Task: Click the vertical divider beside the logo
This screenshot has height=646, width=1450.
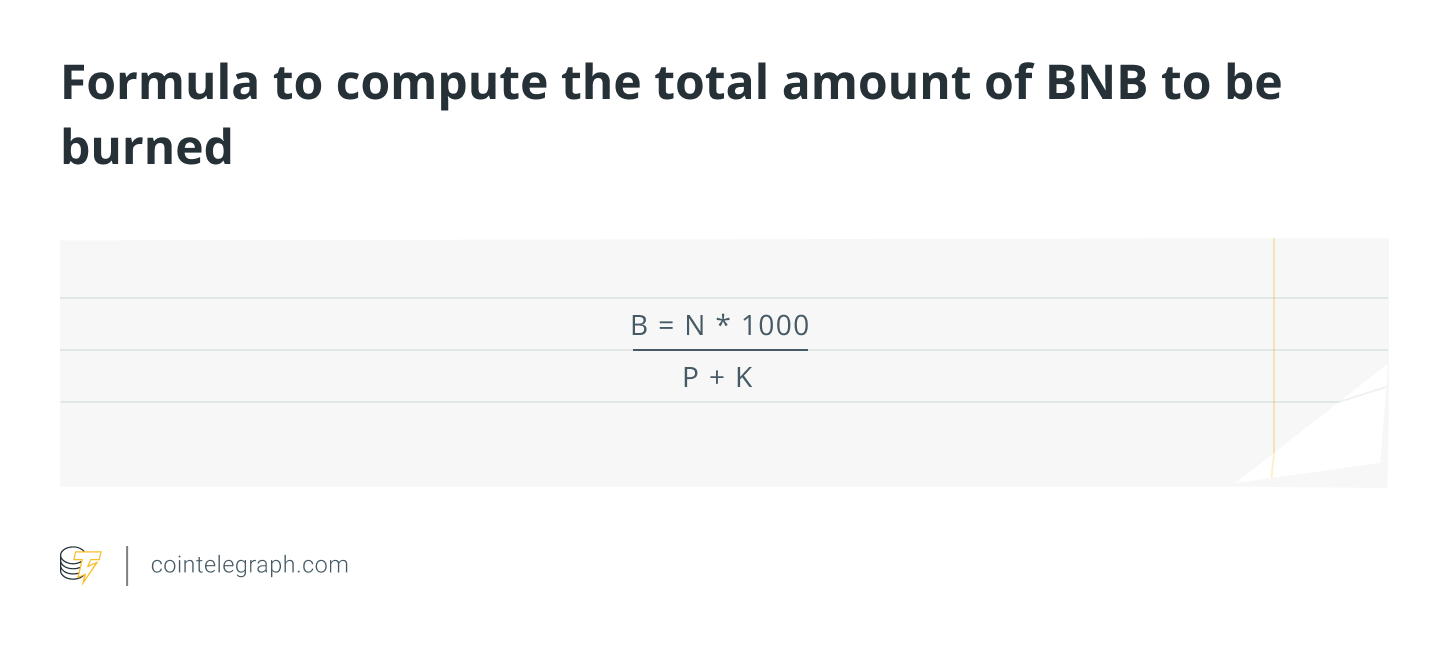Action: pos(127,565)
